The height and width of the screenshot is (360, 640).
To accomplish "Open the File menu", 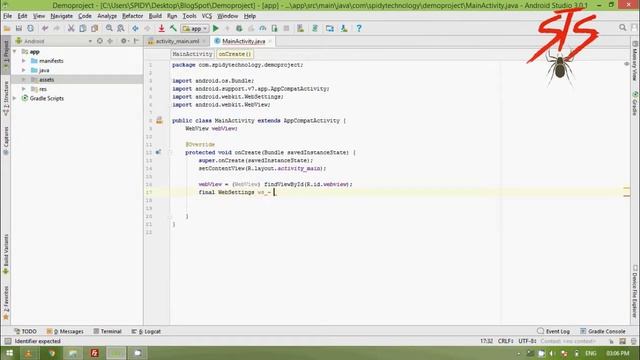I will point(7,16).
